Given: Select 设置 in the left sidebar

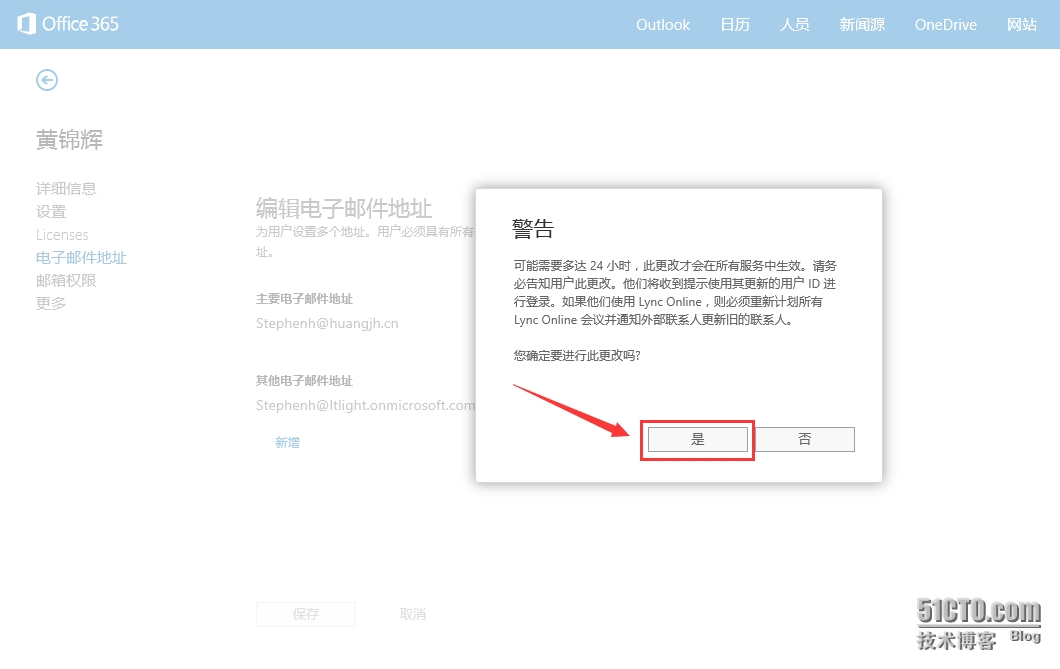Looking at the screenshot, I should pyautogui.click(x=51, y=211).
